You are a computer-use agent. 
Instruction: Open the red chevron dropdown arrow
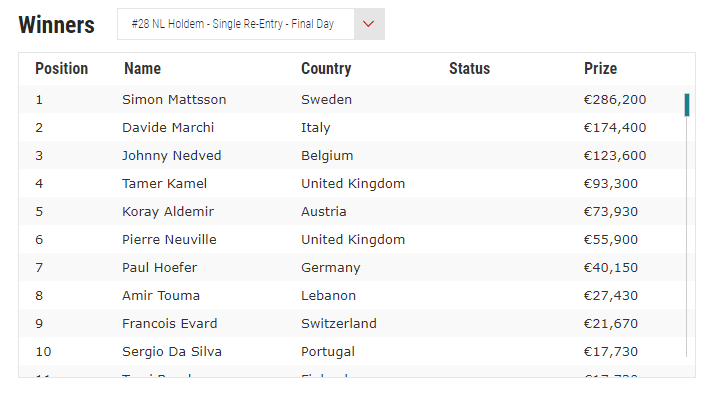pyautogui.click(x=369, y=24)
